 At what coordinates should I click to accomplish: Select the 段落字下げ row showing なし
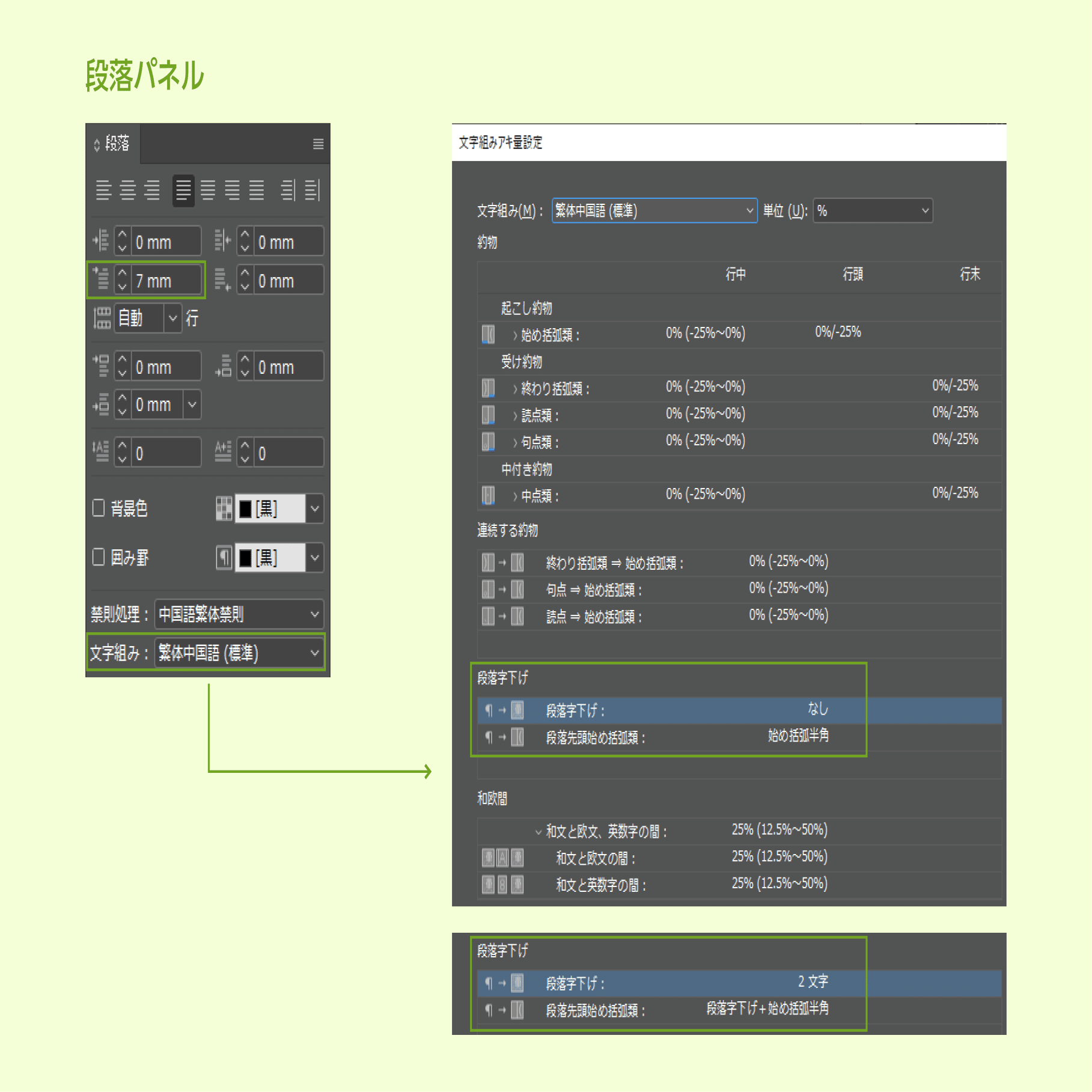point(739,710)
